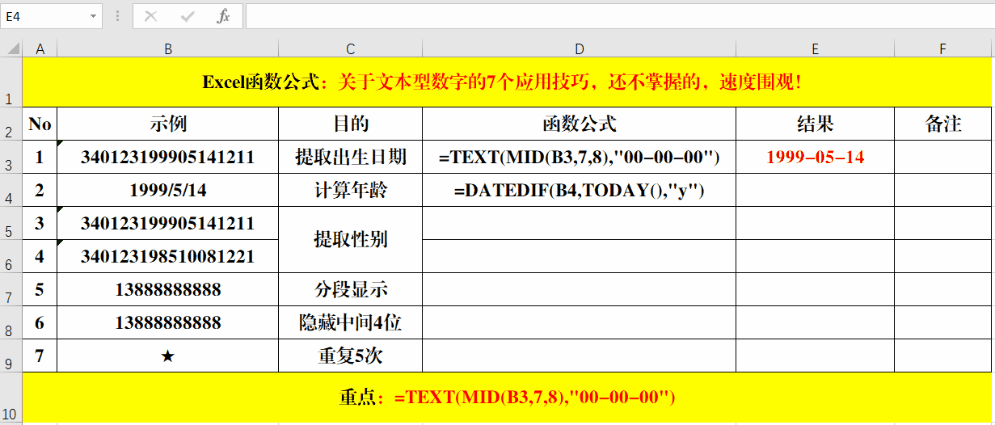Select the merged '提取性别' cell
The height and width of the screenshot is (425, 995).
tap(350, 239)
